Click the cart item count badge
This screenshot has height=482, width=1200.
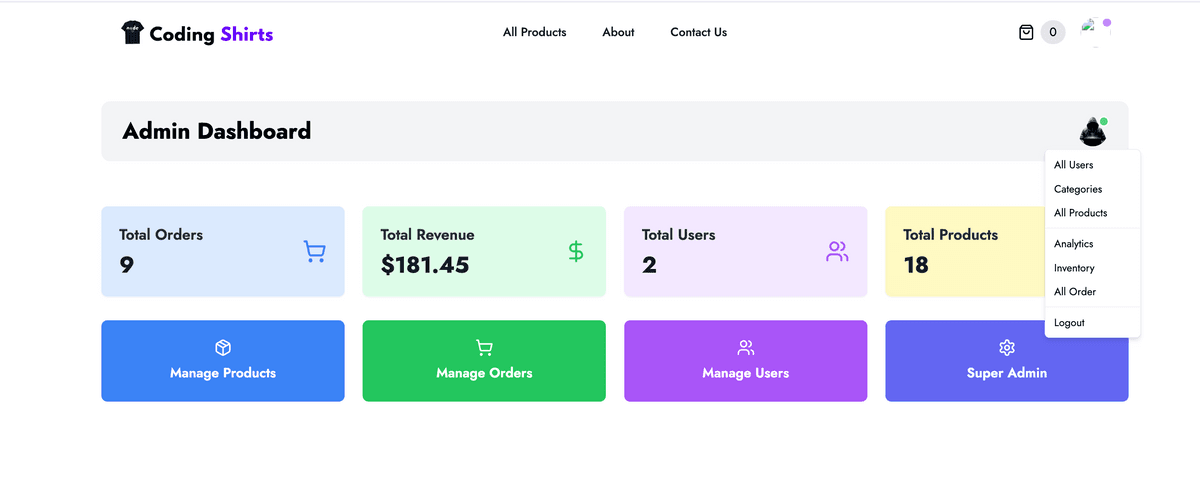point(1053,32)
